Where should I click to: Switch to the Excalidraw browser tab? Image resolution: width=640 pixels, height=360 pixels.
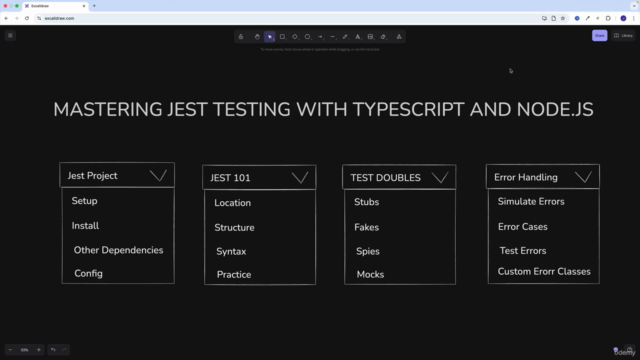(55, 6)
